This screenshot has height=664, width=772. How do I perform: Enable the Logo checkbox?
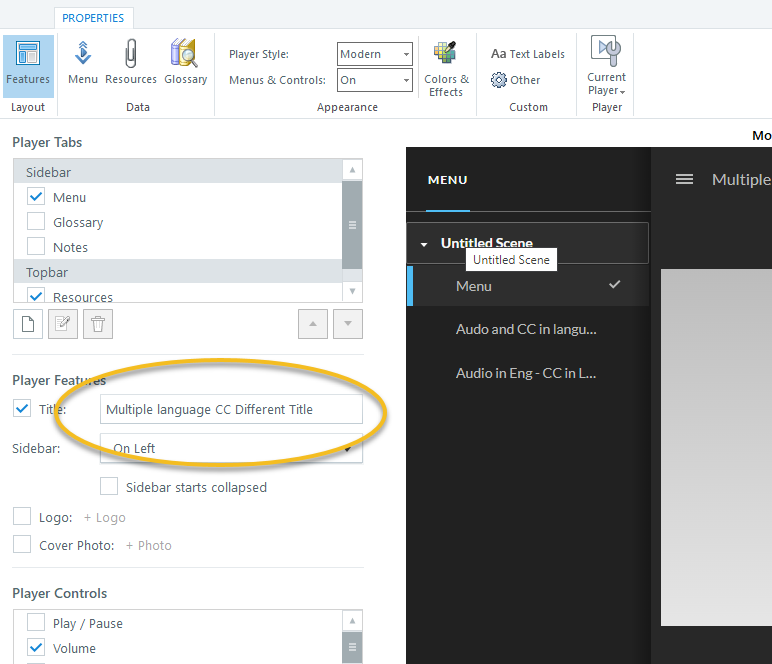coord(22,517)
